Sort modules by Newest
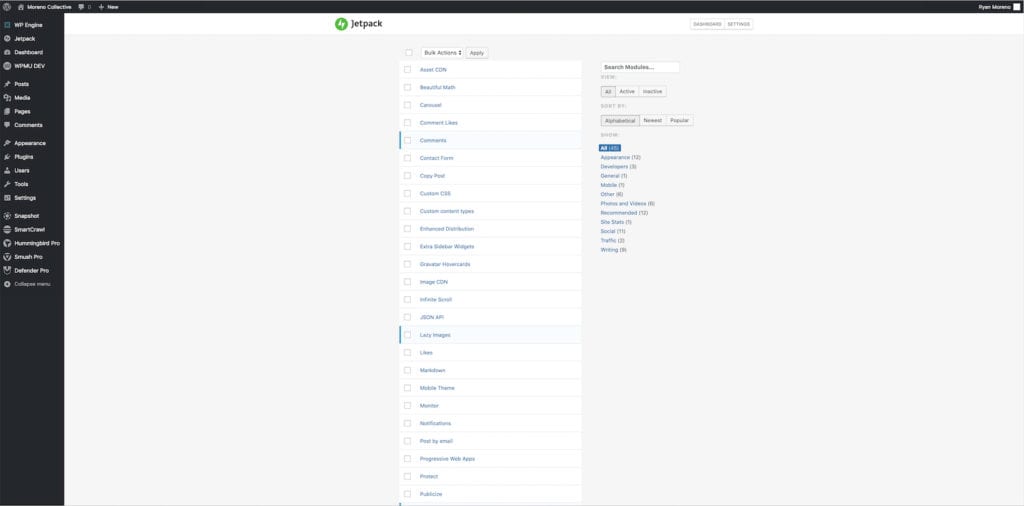 (653, 121)
